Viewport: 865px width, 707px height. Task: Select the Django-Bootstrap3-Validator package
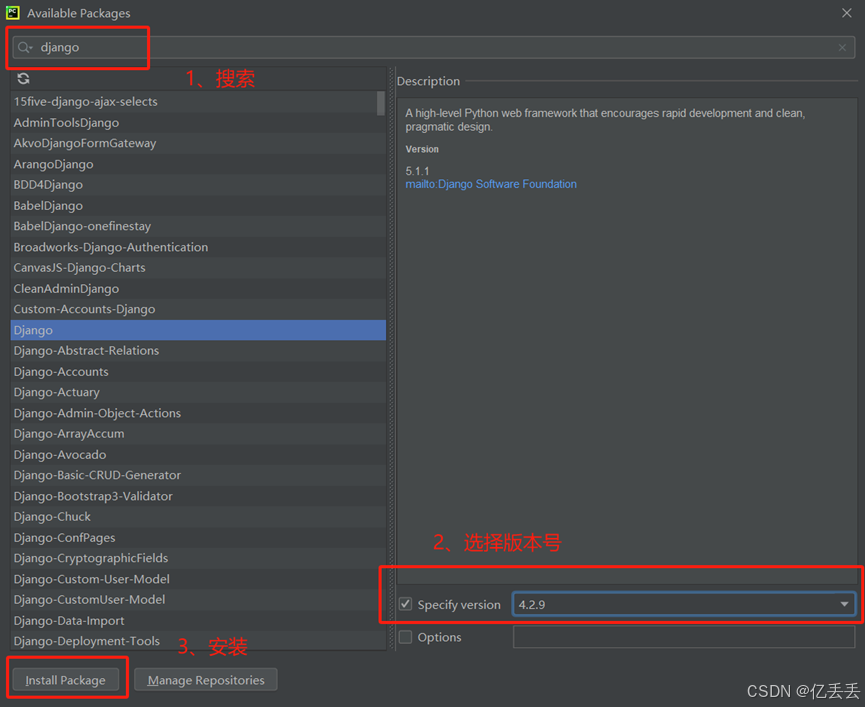click(x=198, y=496)
